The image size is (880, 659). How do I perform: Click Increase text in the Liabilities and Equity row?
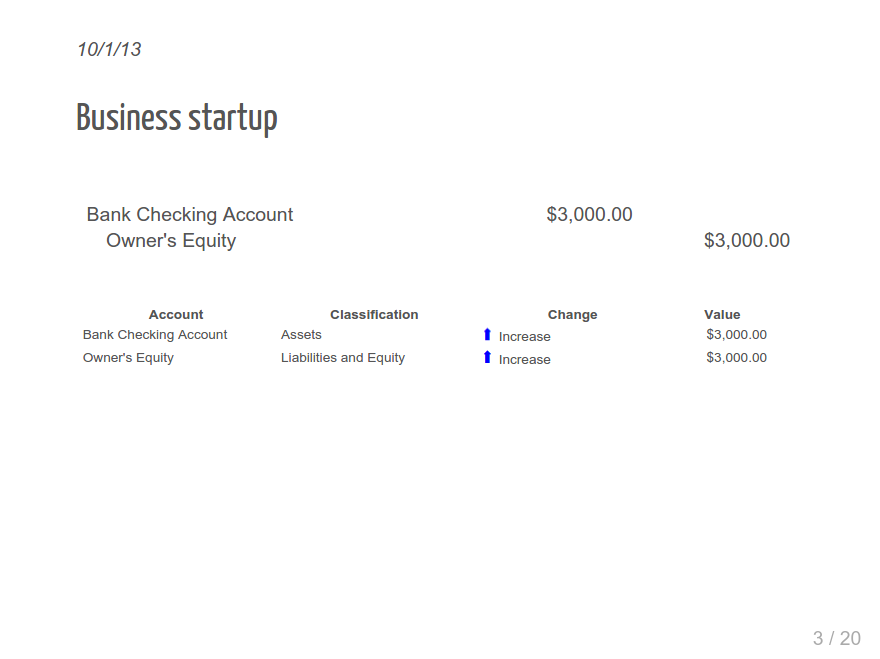pyautogui.click(x=525, y=360)
